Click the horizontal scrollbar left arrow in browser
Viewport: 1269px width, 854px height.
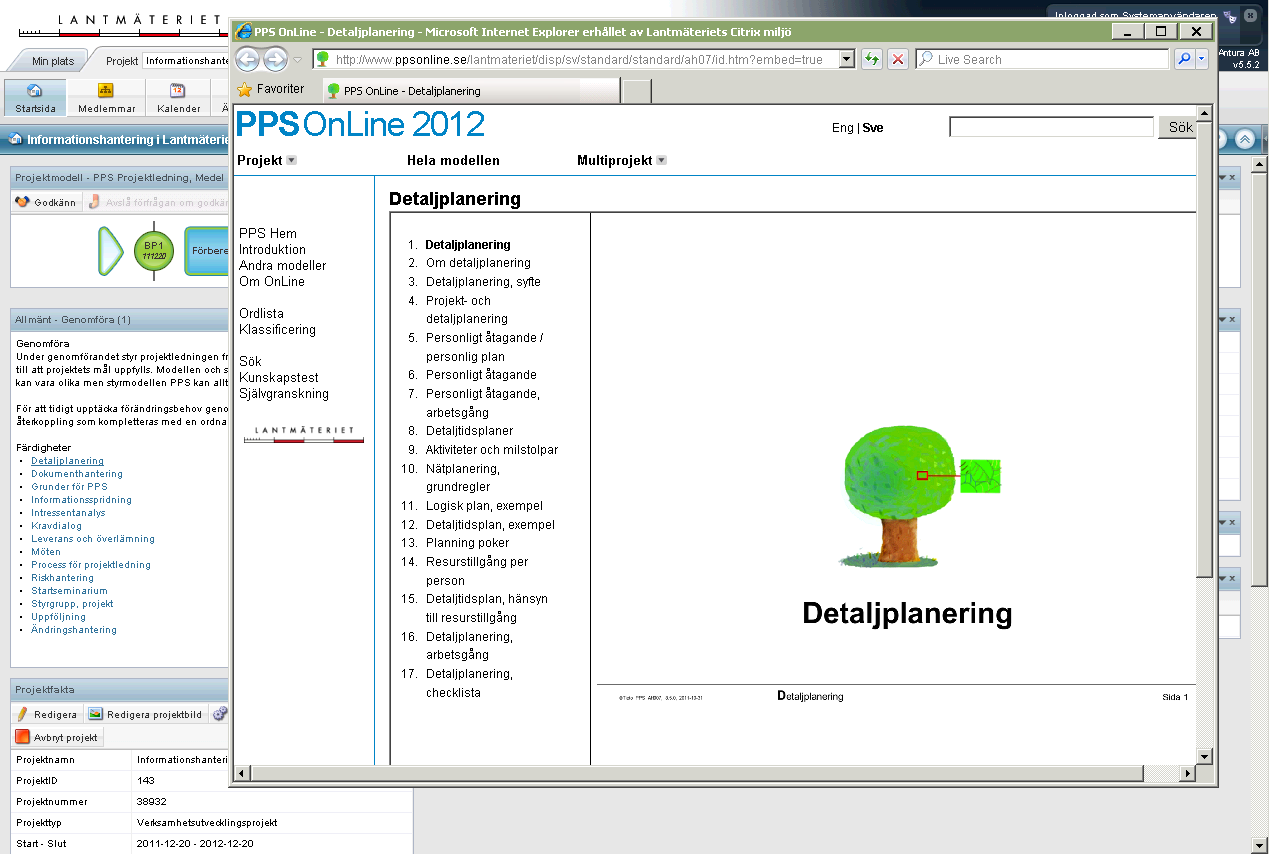(x=240, y=774)
